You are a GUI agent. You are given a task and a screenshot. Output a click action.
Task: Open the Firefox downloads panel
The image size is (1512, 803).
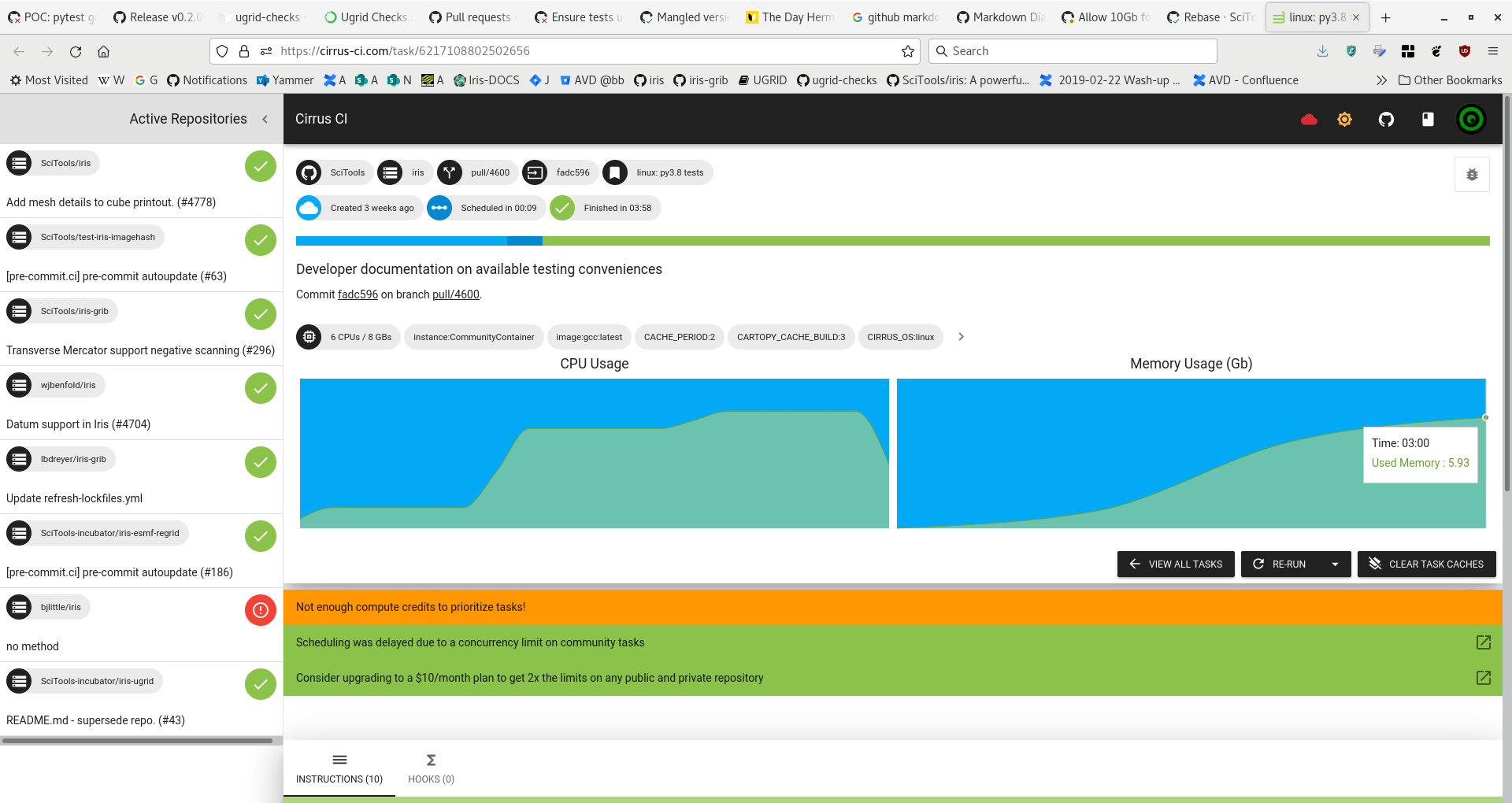(1323, 51)
